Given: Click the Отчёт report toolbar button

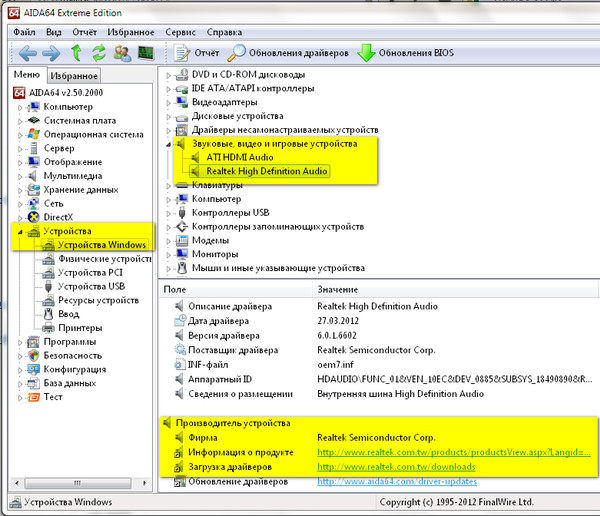Looking at the screenshot, I should tap(197, 53).
